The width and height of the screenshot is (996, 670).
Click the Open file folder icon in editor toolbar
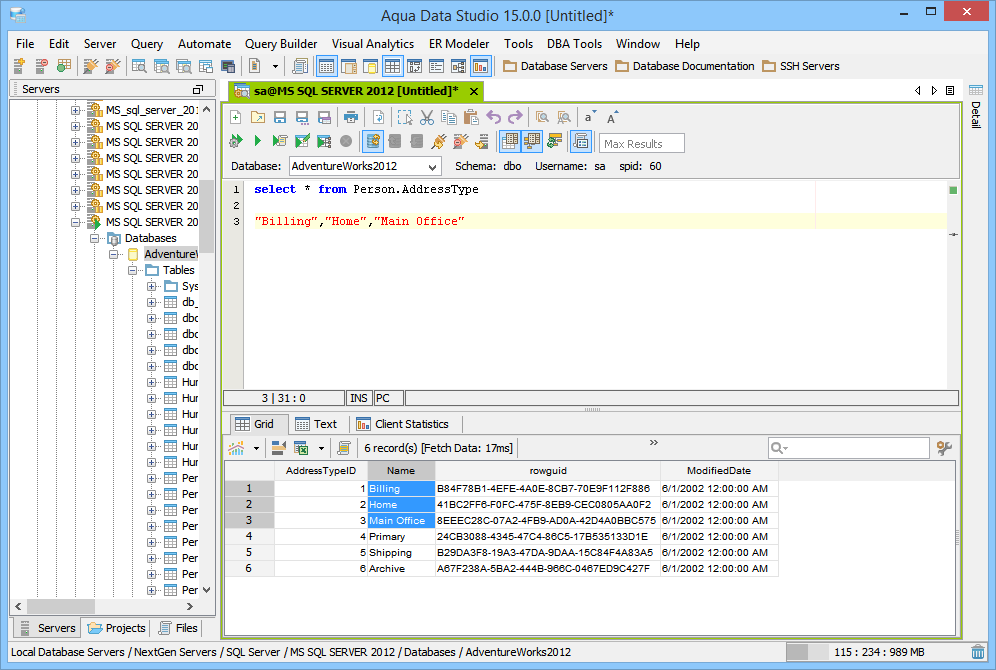click(258, 117)
